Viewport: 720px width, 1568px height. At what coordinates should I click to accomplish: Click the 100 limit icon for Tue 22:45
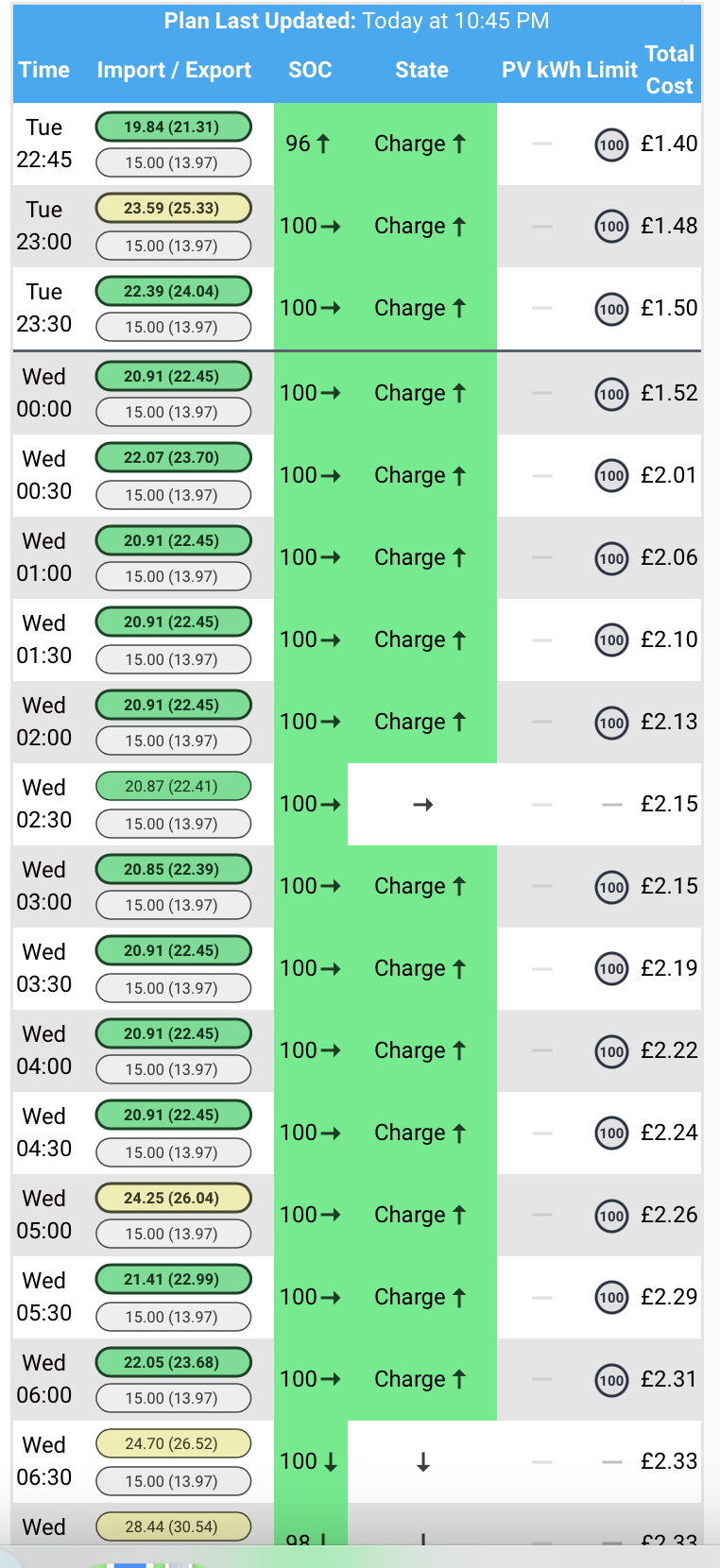(611, 145)
